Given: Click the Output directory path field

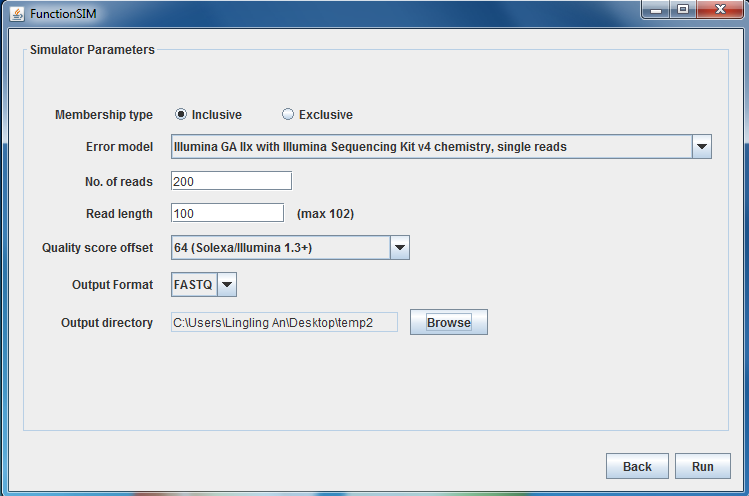Looking at the screenshot, I should tap(284, 323).
